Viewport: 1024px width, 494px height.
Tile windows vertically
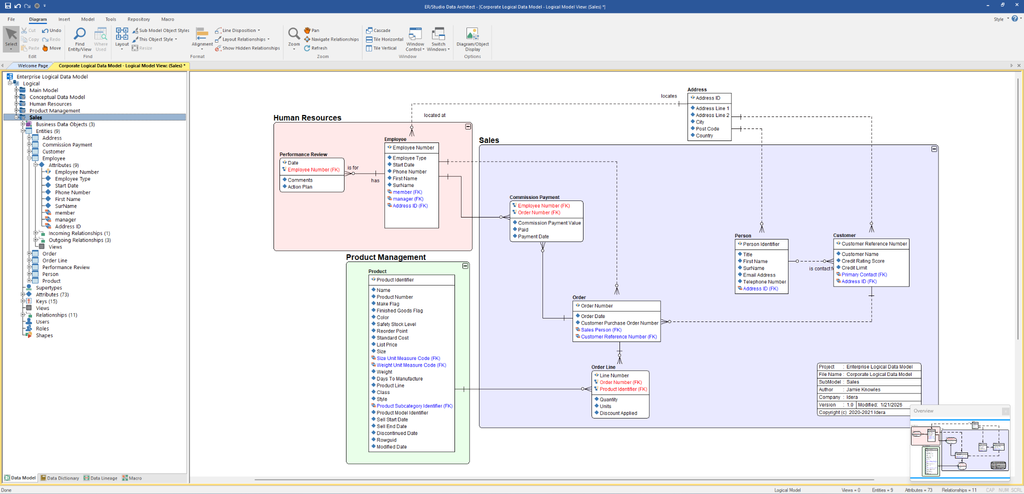click(x=381, y=48)
